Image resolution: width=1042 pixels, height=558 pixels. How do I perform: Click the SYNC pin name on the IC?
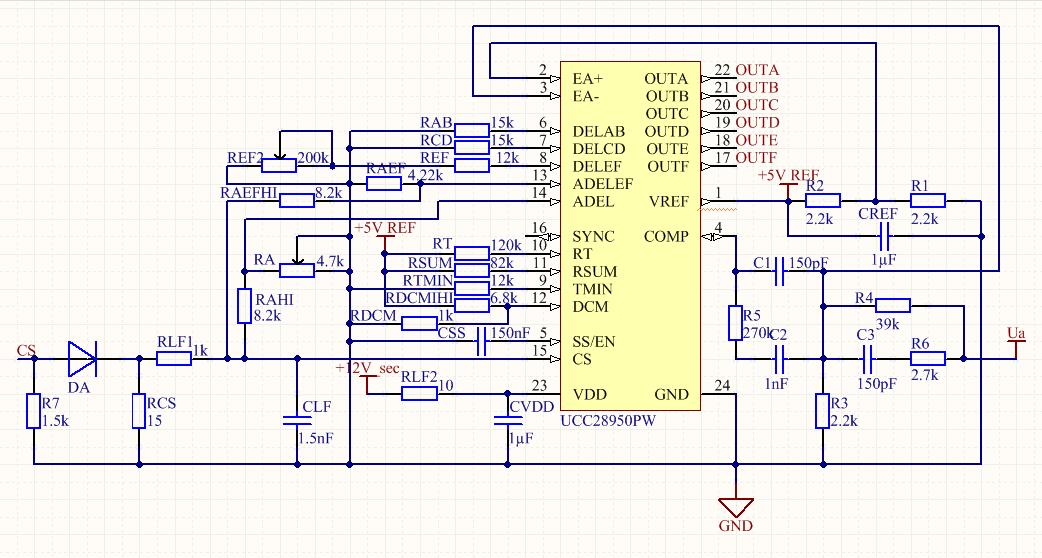593,236
